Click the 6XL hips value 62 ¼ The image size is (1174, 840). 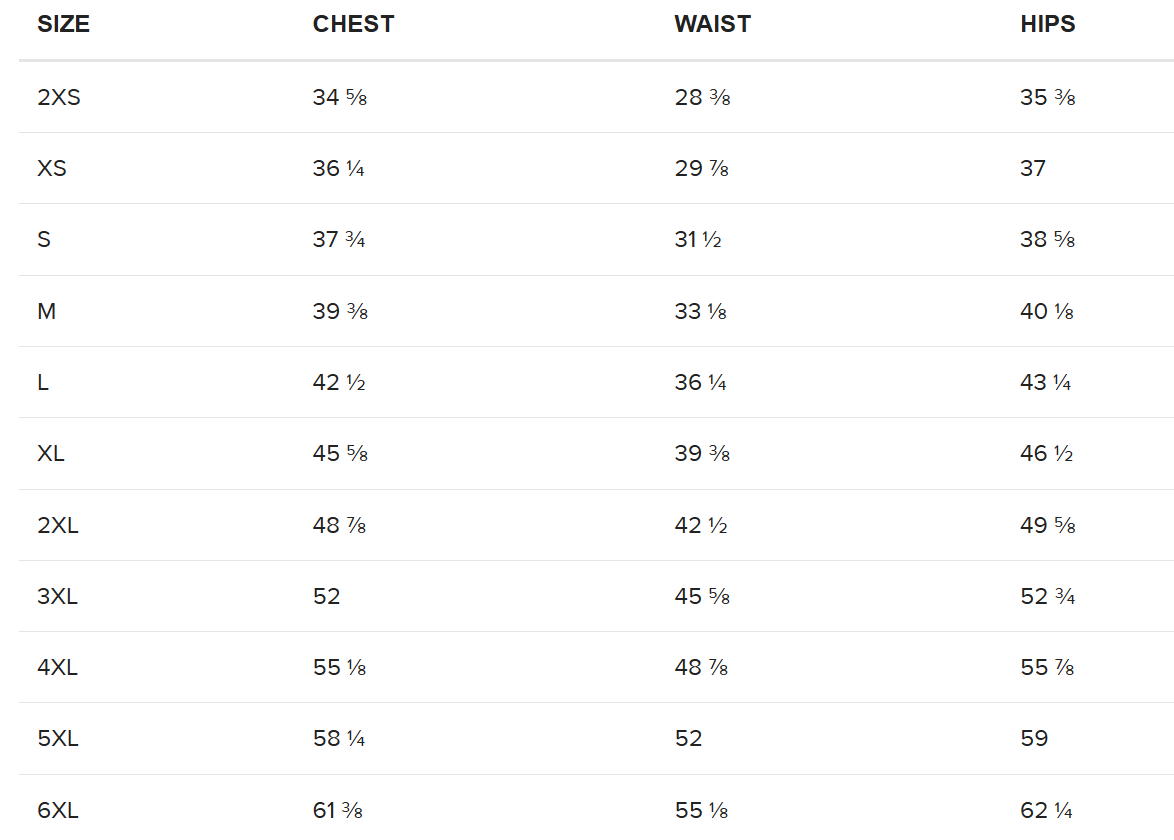point(1046,810)
